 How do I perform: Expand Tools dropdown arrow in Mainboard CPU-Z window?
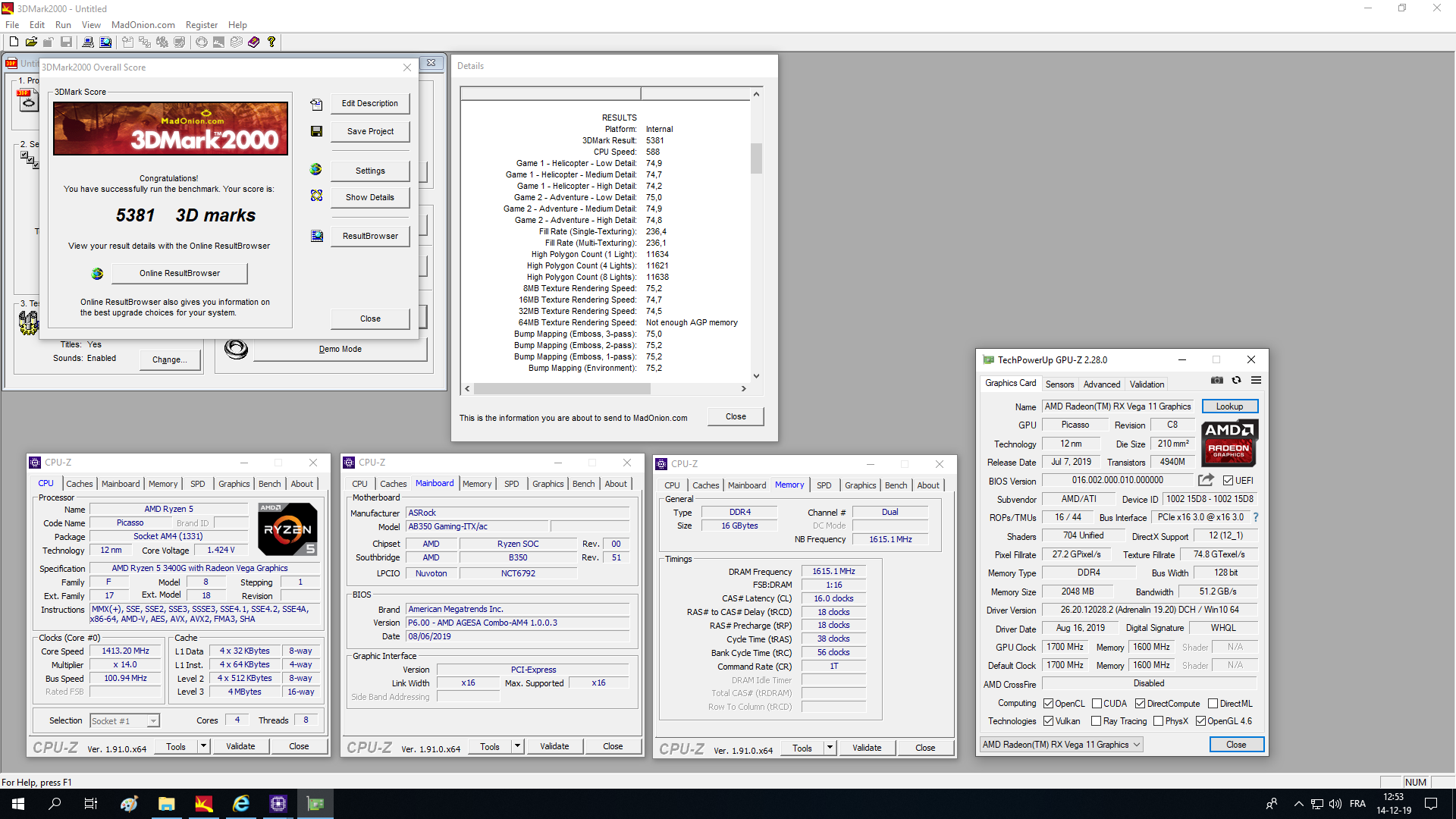pyautogui.click(x=516, y=746)
